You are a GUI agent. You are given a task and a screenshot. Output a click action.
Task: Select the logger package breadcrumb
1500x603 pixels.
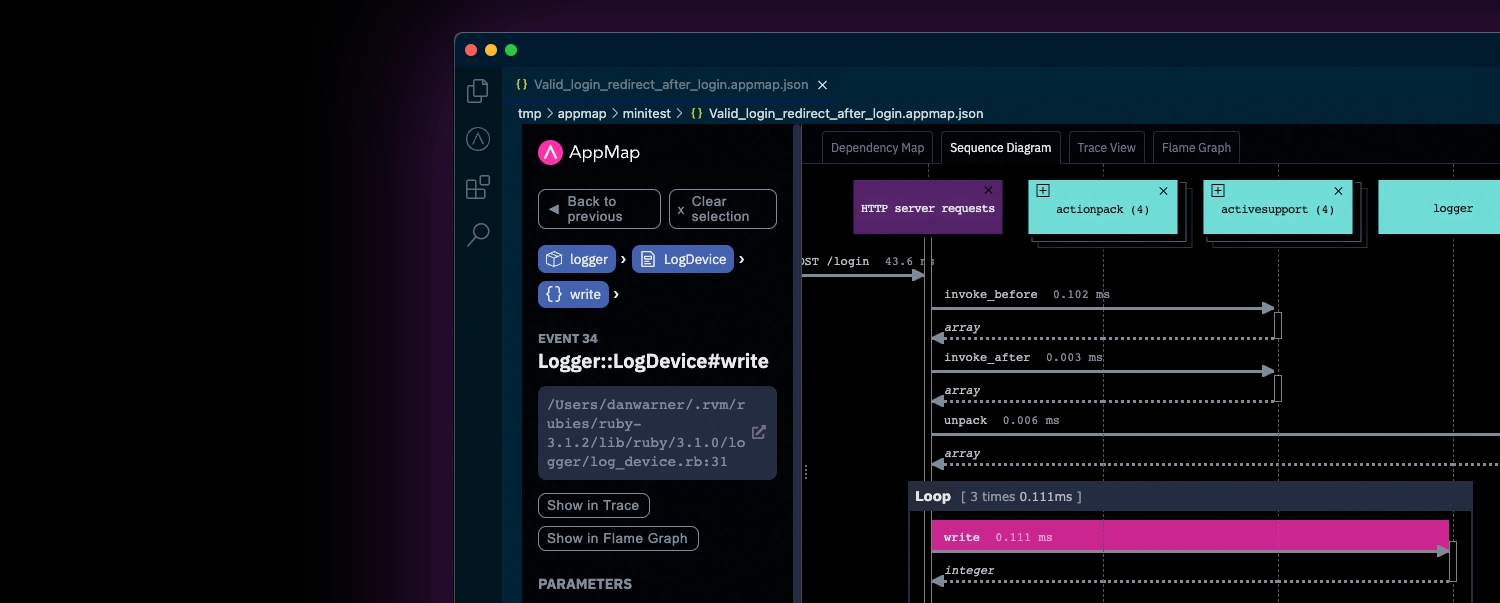tap(577, 259)
